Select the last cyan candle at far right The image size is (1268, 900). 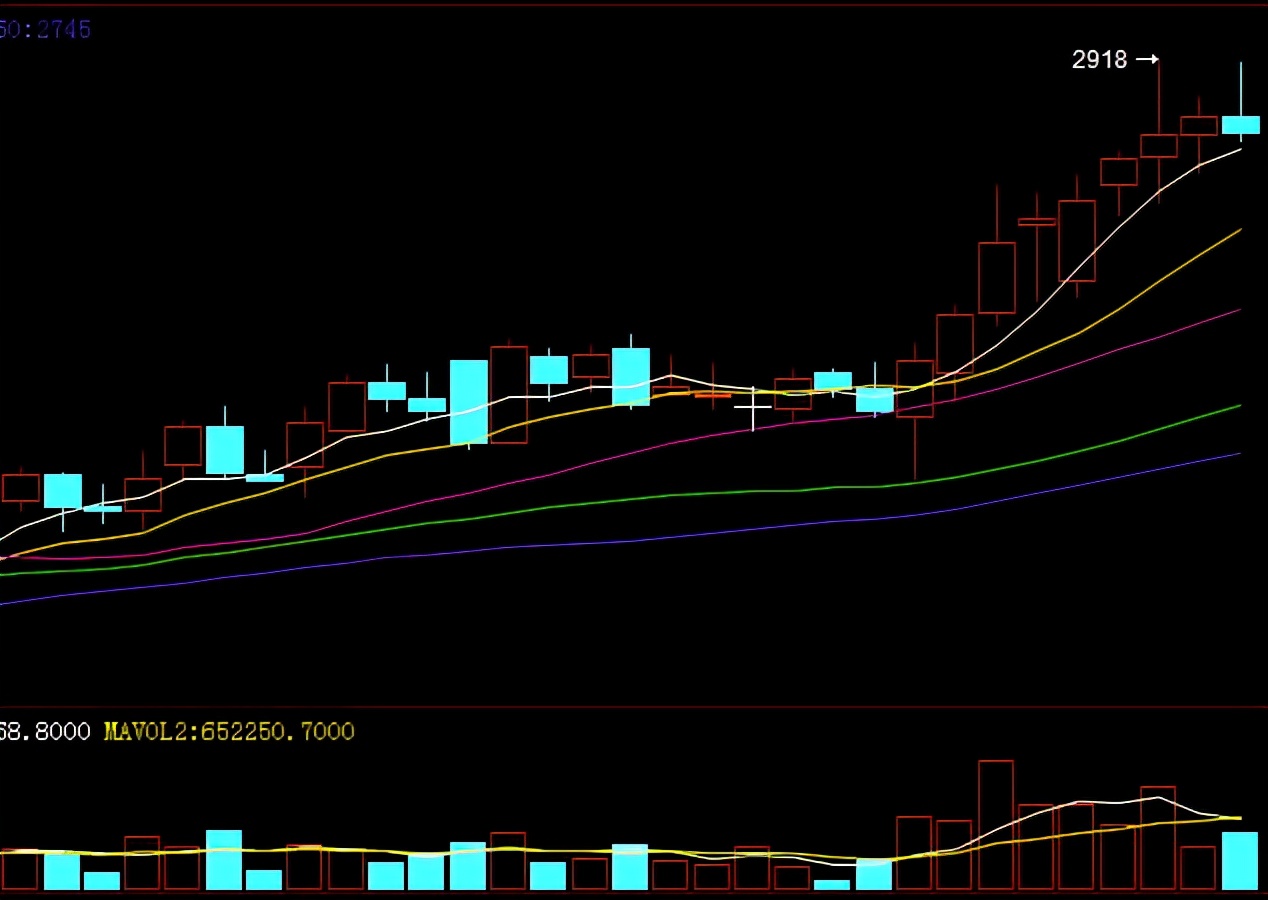pos(1241,102)
